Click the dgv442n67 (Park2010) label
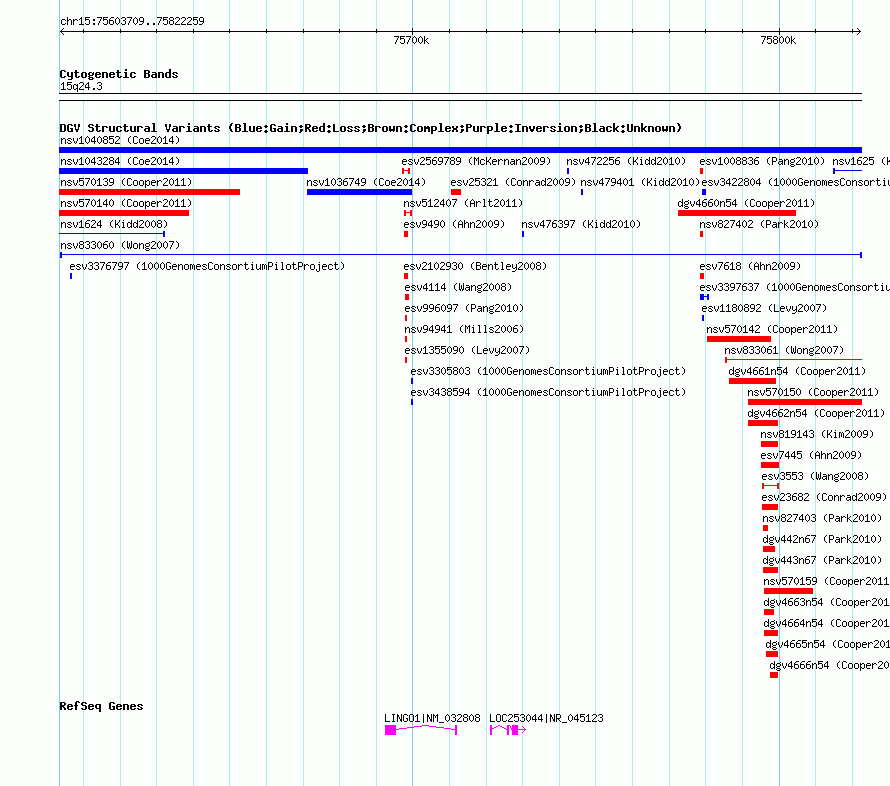Image resolution: width=890 pixels, height=786 pixels. point(822,539)
